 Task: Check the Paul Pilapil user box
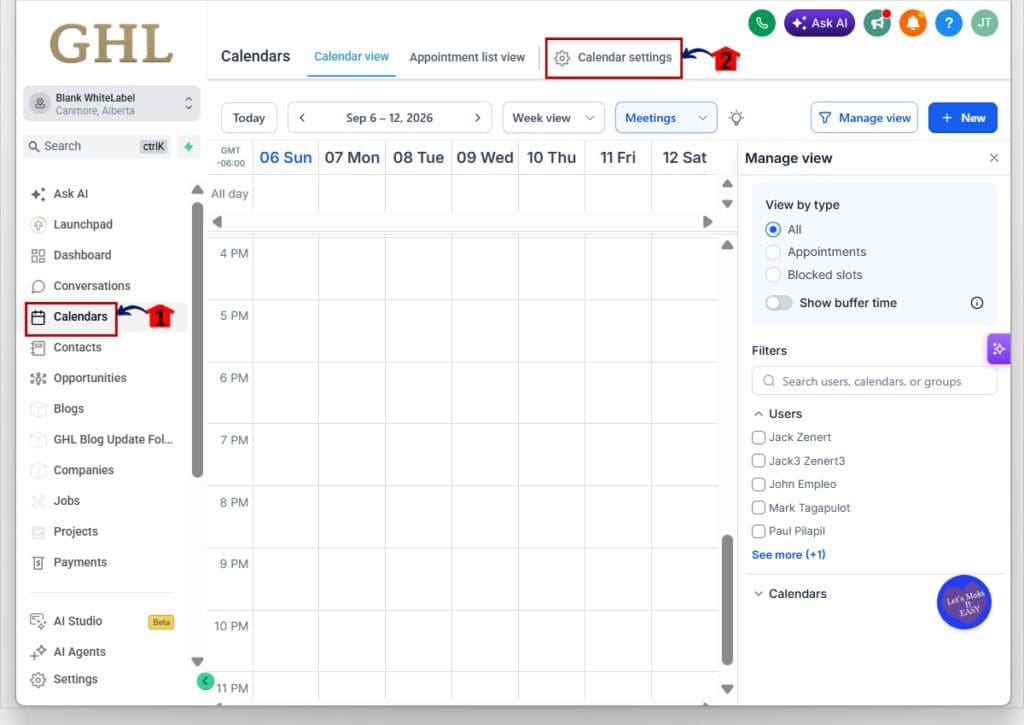(x=758, y=532)
